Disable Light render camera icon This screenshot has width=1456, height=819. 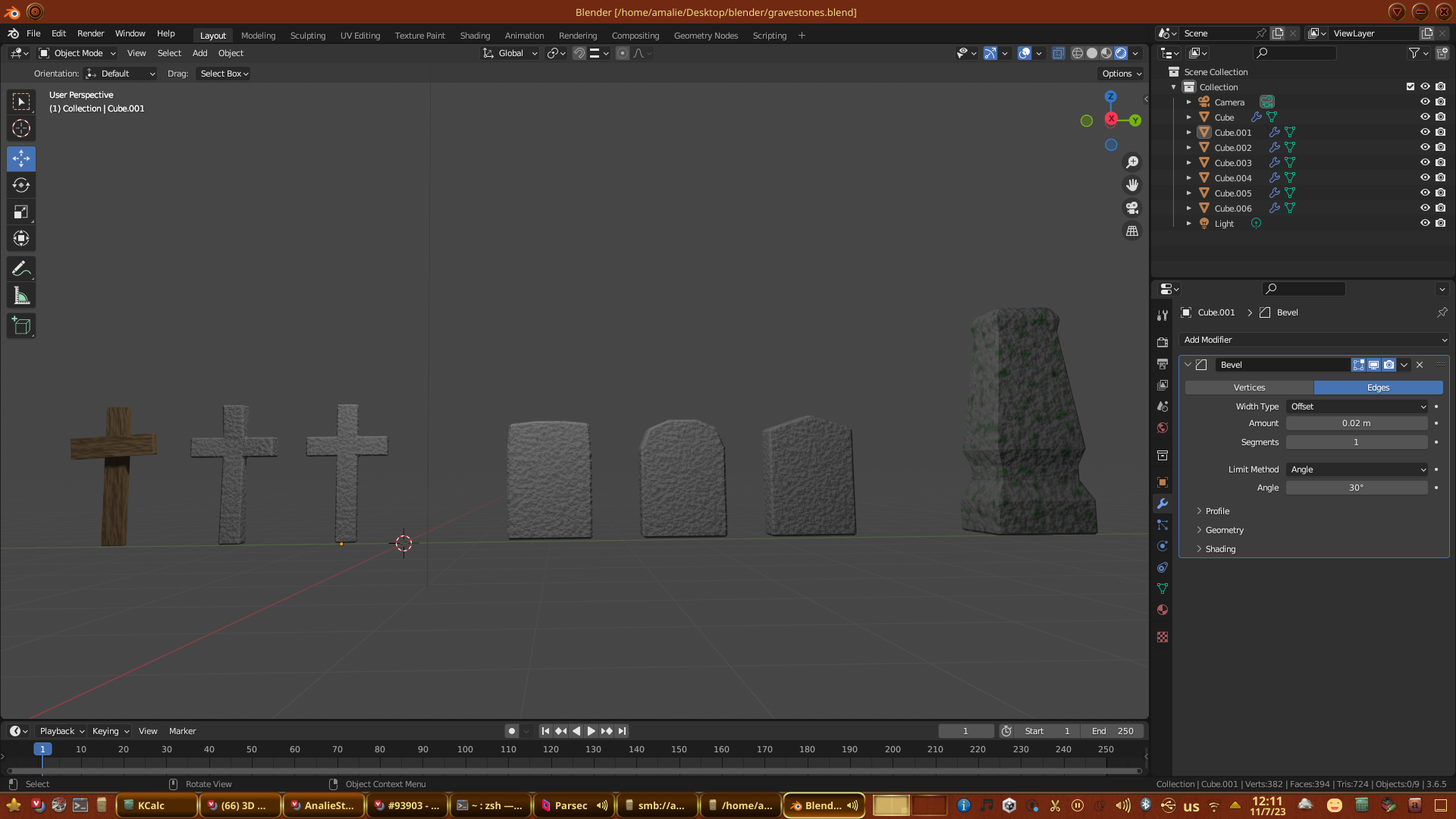point(1440,223)
